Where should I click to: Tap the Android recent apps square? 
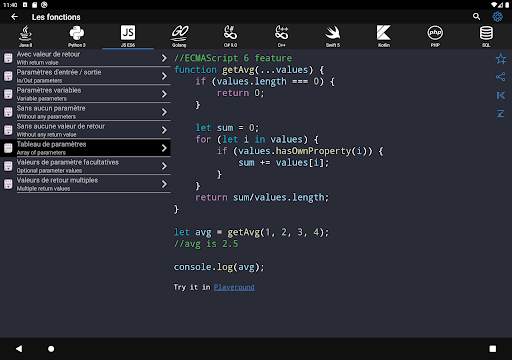point(493,349)
